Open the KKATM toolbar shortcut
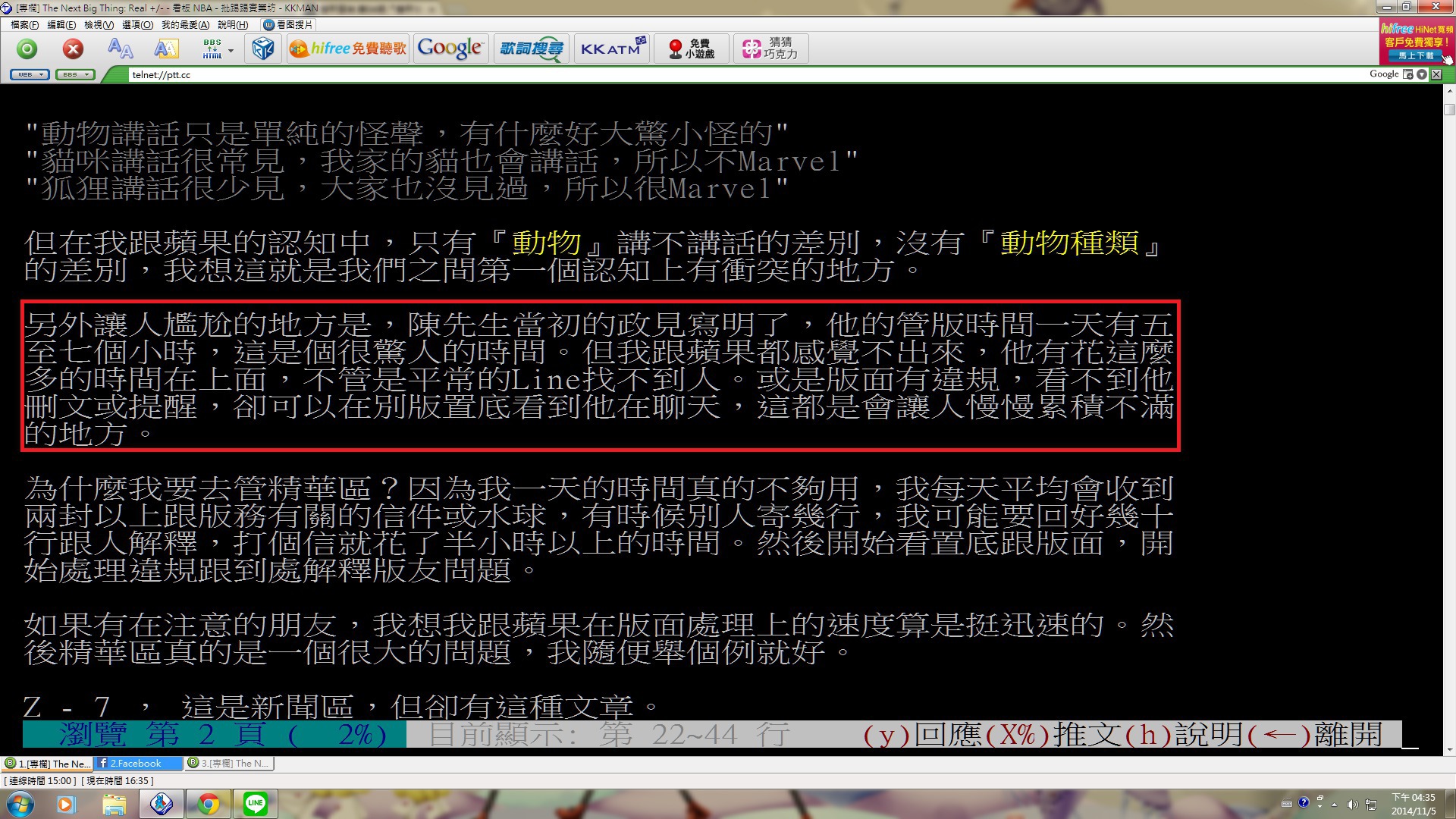 pyautogui.click(x=611, y=49)
